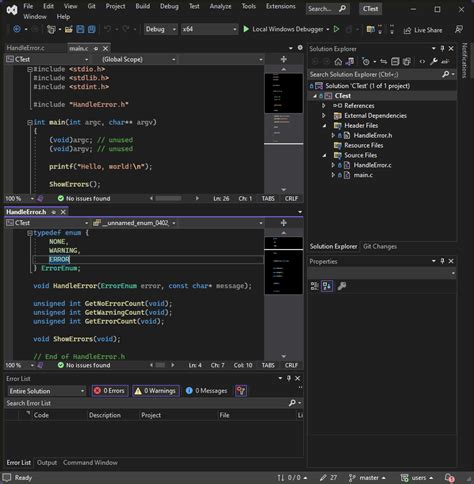Viewport: 474px width, 484px height.
Task: Open the x64 platform dropdown
Action: tap(209, 29)
